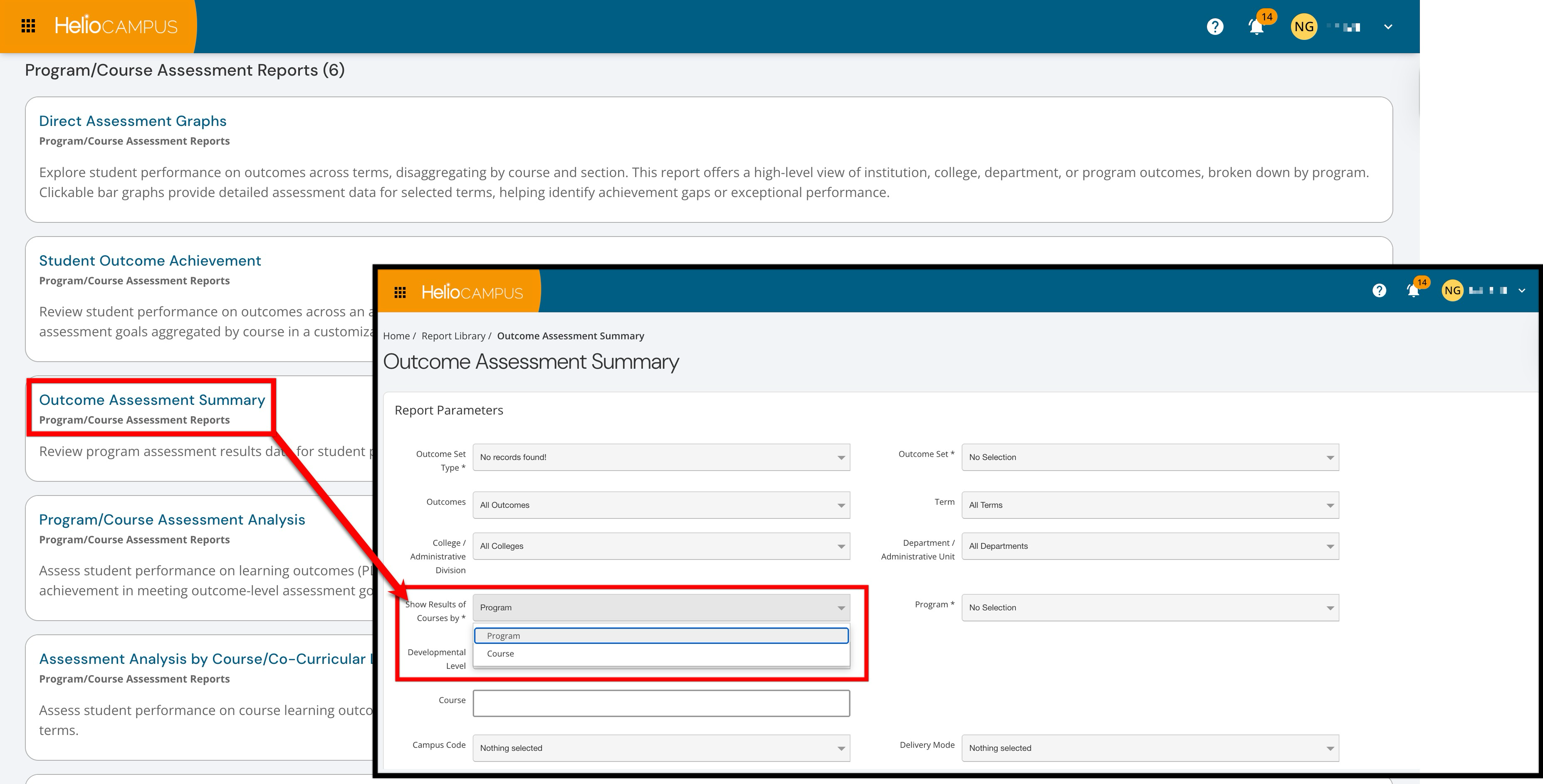Open the Delivery Mode dropdown
The height and width of the screenshot is (784, 1543).
click(1150, 748)
